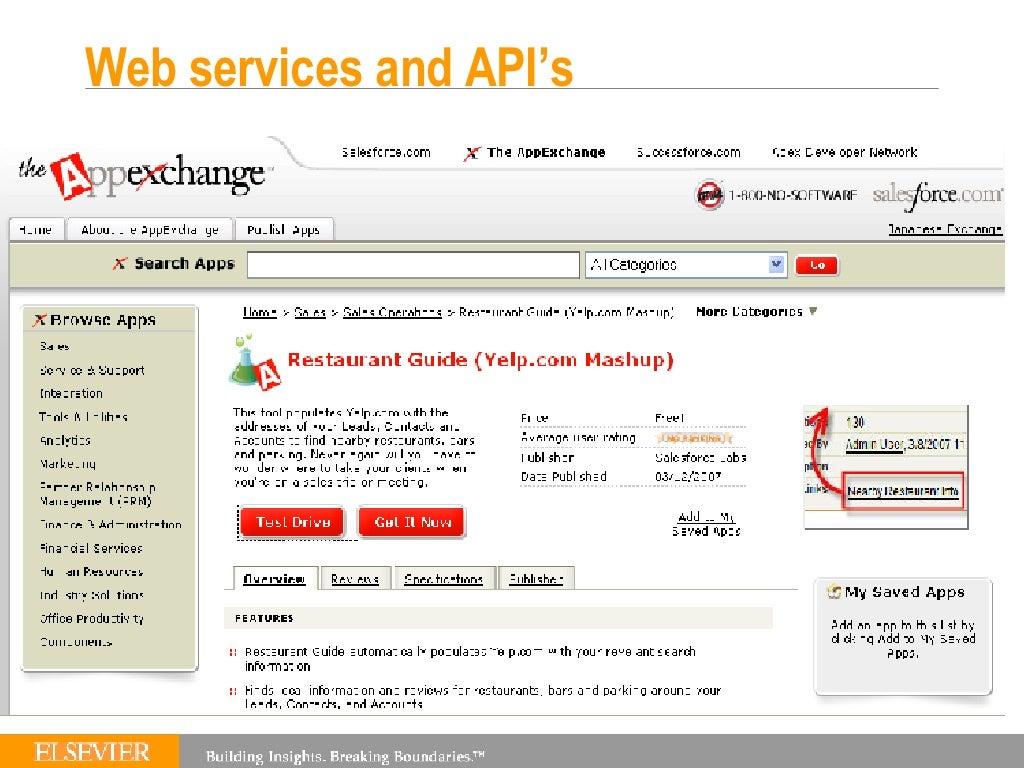Image resolution: width=1024 pixels, height=768 pixels.
Task: Switch to the Overview tab
Action: pos(274,579)
